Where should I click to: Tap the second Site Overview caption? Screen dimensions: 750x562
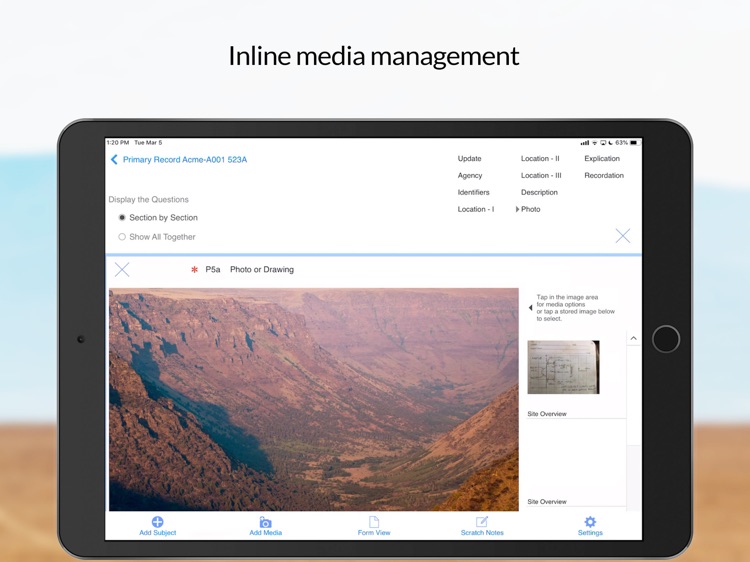pyautogui.click(x=547, y=502)
